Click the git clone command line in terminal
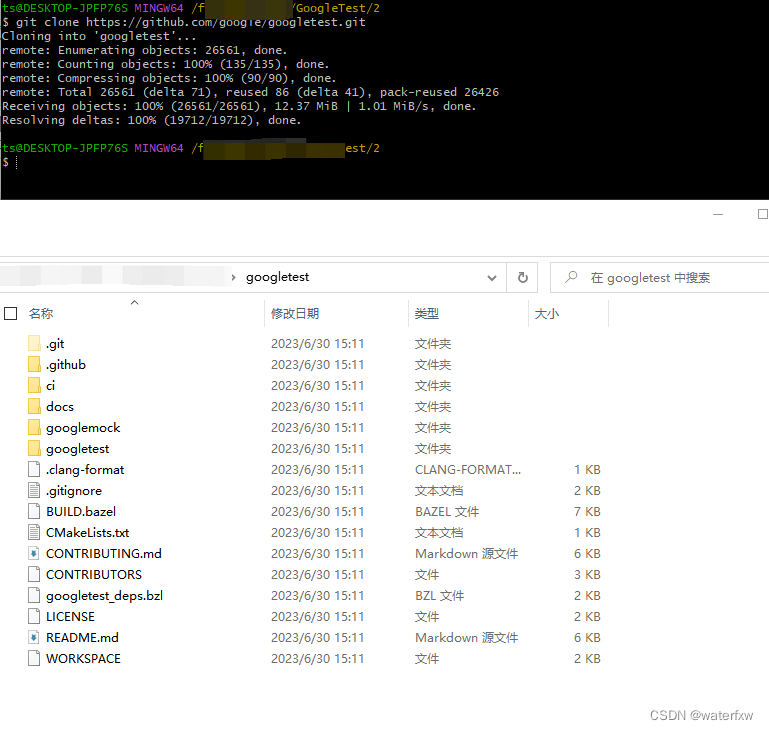The height and width of the screenshot is (730, 769). (184, 22)
